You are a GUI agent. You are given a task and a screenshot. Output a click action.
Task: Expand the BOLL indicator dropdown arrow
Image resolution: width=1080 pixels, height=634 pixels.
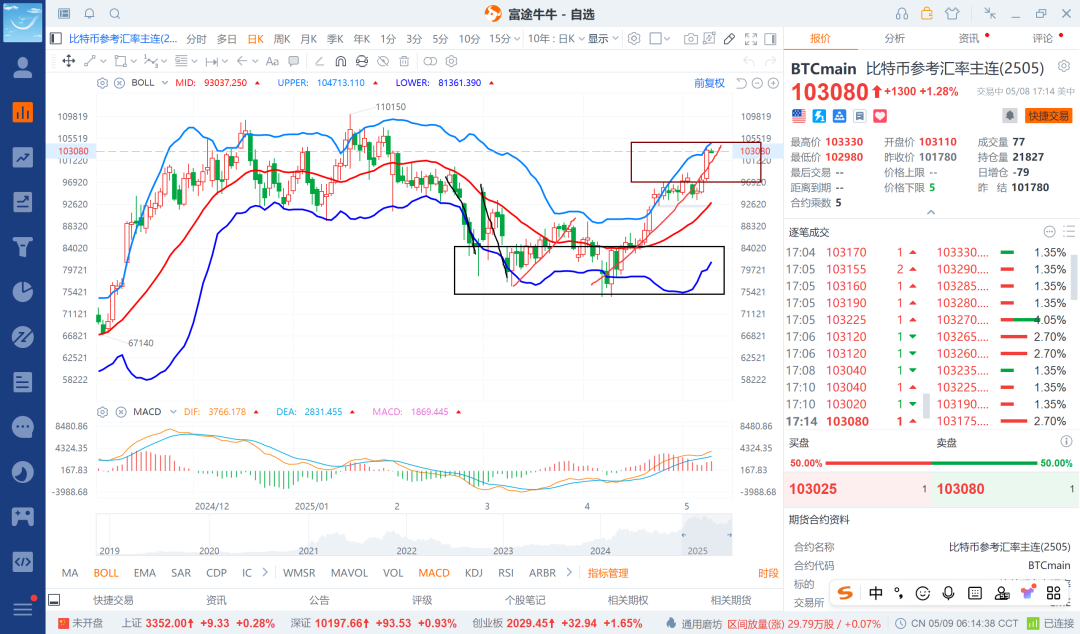[x=165, y=83]
